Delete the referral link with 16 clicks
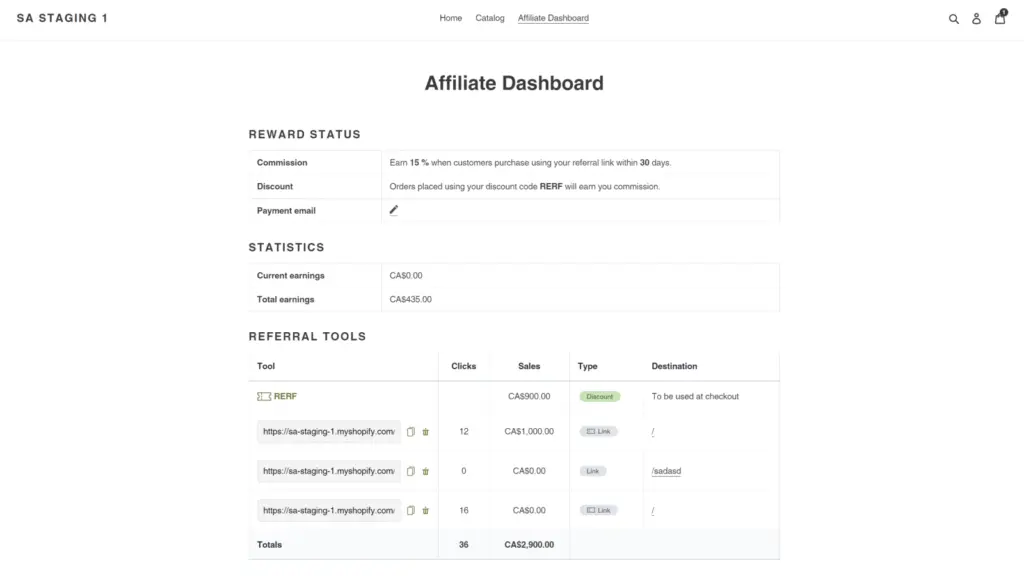 (425, 510)
